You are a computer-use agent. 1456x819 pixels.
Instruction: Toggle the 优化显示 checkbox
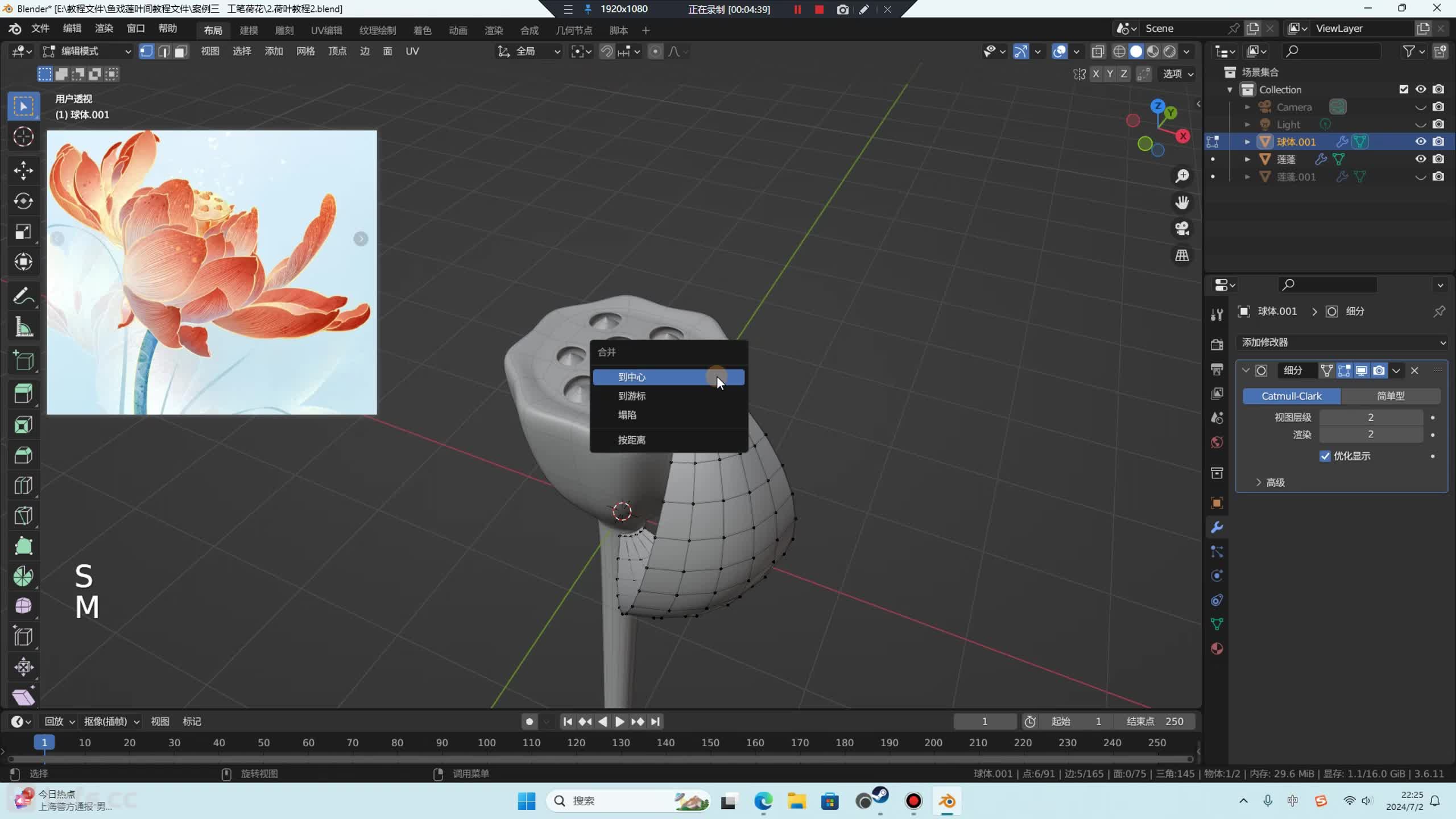(1325, 456)
